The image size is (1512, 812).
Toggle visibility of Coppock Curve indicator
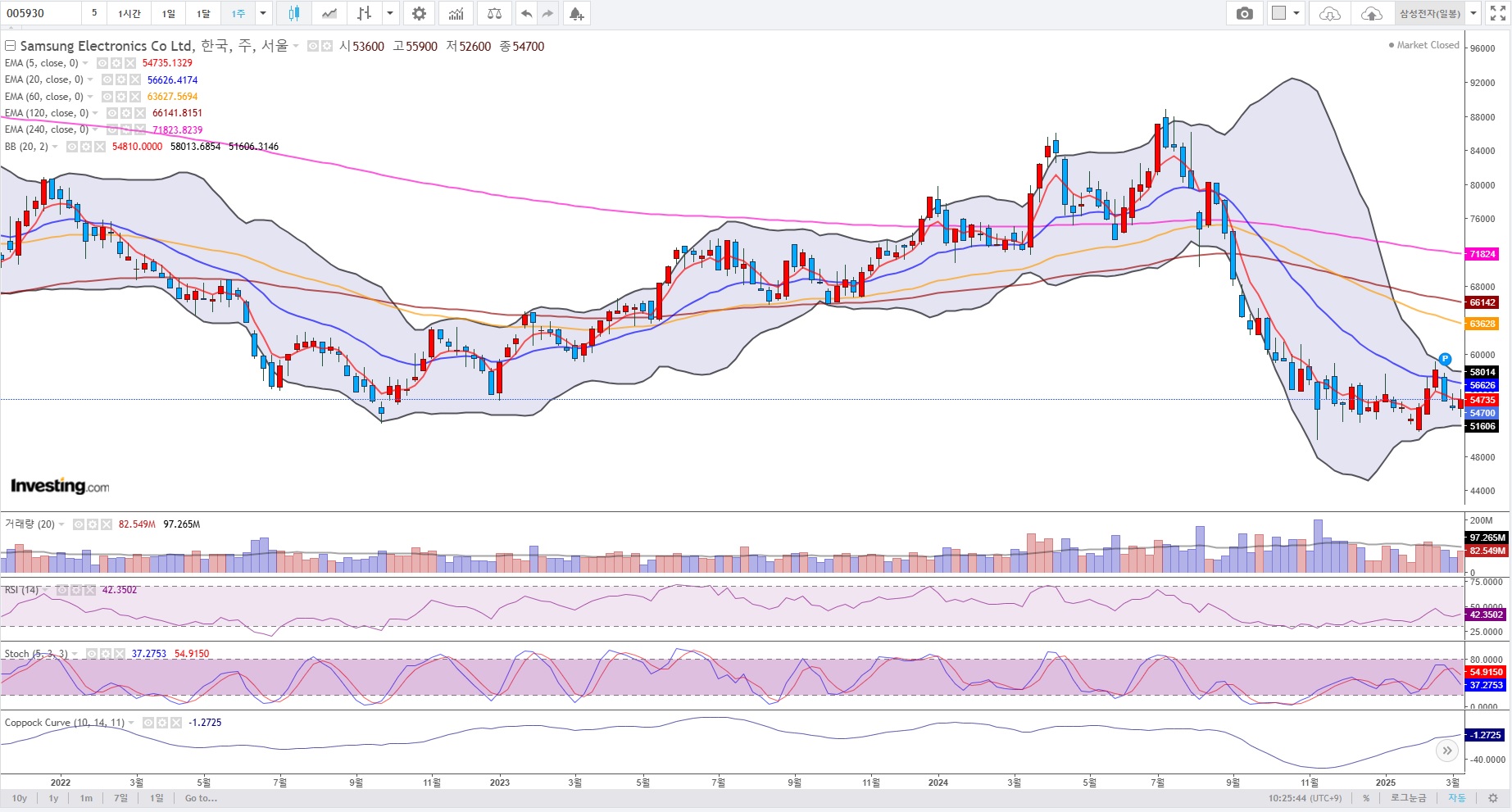tap(148, 723)
